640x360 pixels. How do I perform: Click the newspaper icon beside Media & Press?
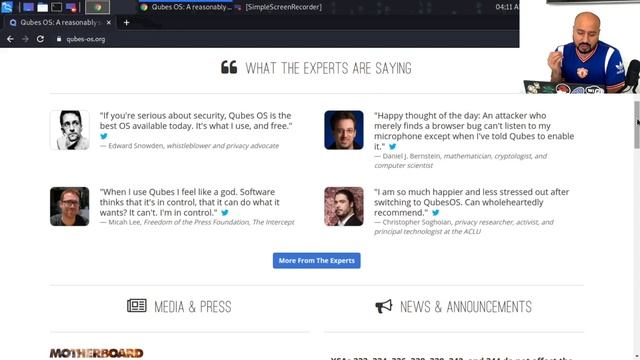pyautogui.click(x=137, y=306)
